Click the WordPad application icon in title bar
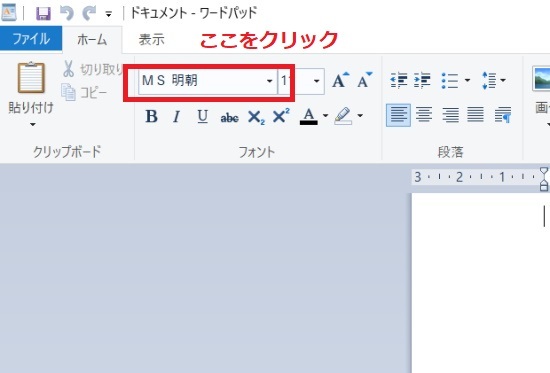 click(8, 12)
